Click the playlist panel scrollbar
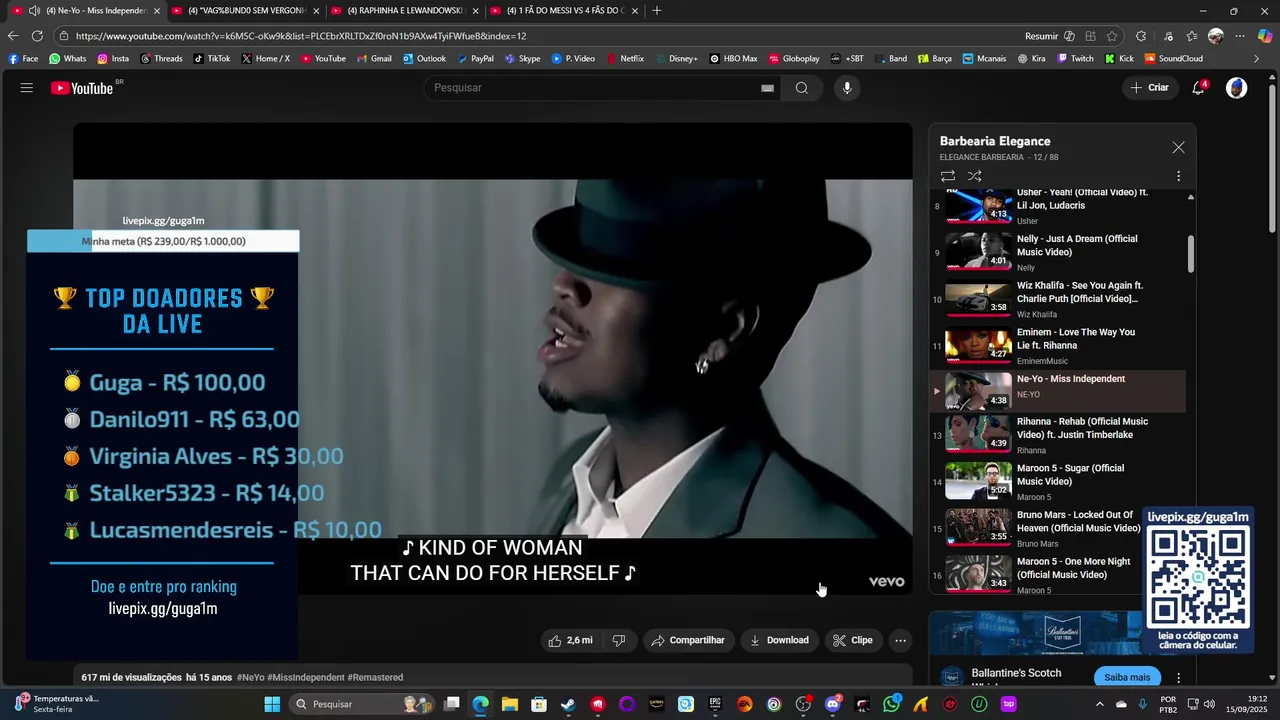1280x720 pixels. click(1190, 254)
